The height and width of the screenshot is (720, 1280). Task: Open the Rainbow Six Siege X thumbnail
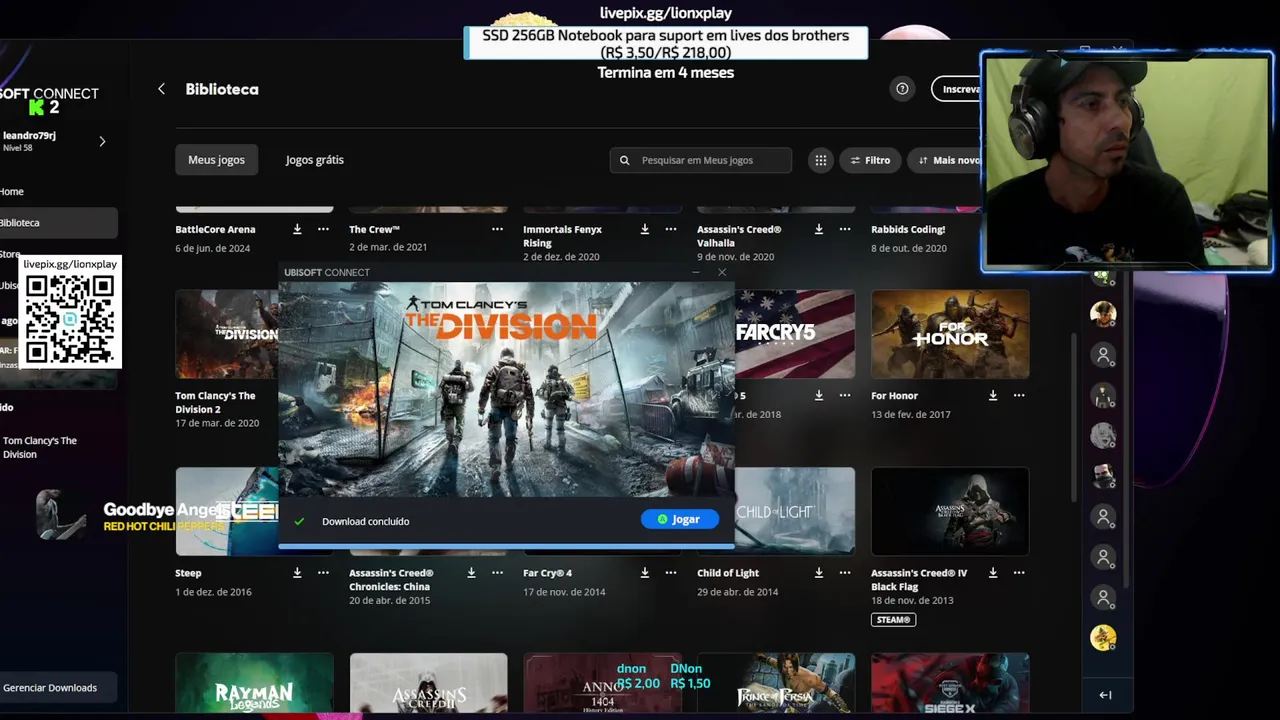click(x=950, y=684)
